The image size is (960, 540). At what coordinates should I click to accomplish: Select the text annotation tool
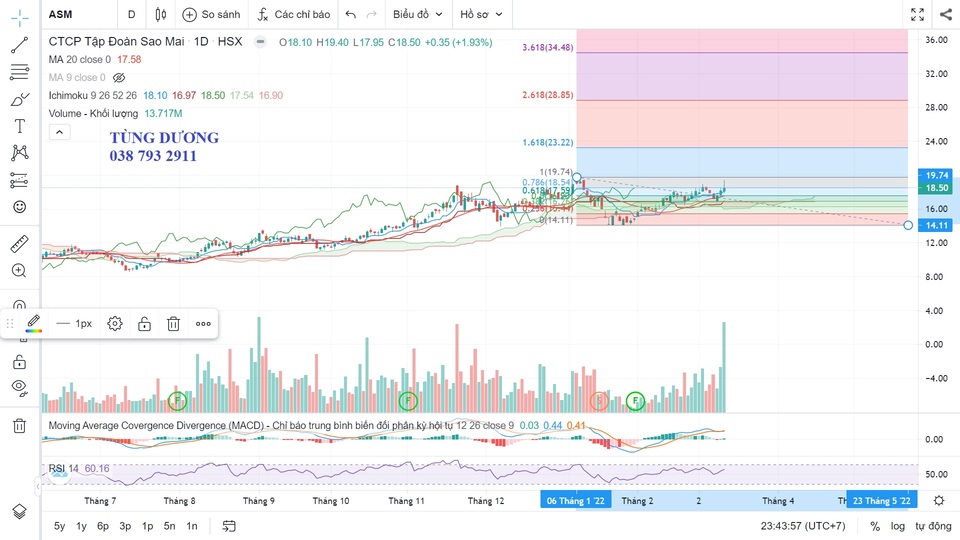tap(19, 126)
